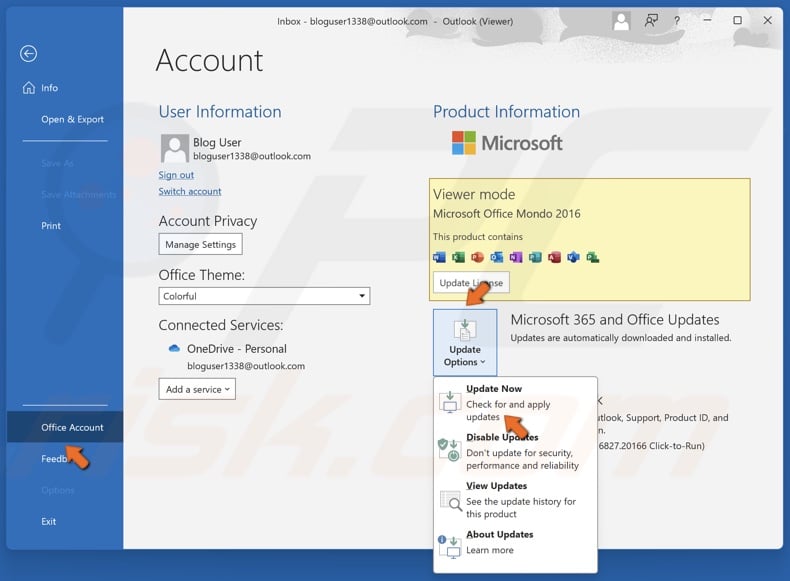Open the Update Options dropdown button
Screen dimensions: 790x581
click(x=465, y=343)
